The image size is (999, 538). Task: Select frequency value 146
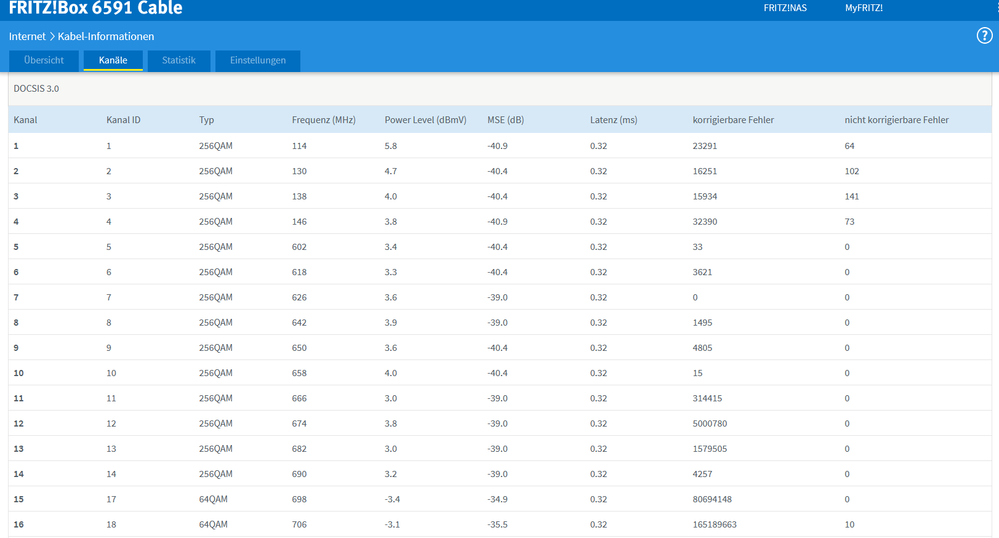point(299,222)
